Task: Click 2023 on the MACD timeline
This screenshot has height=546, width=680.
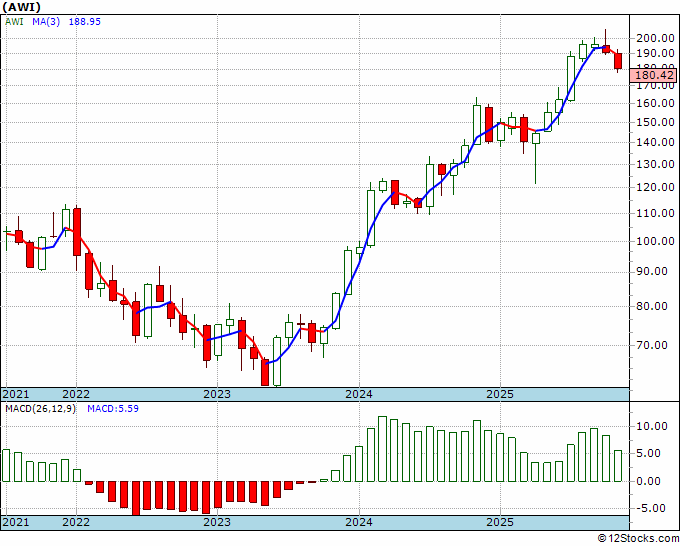Action: click(x=217, y=522)
